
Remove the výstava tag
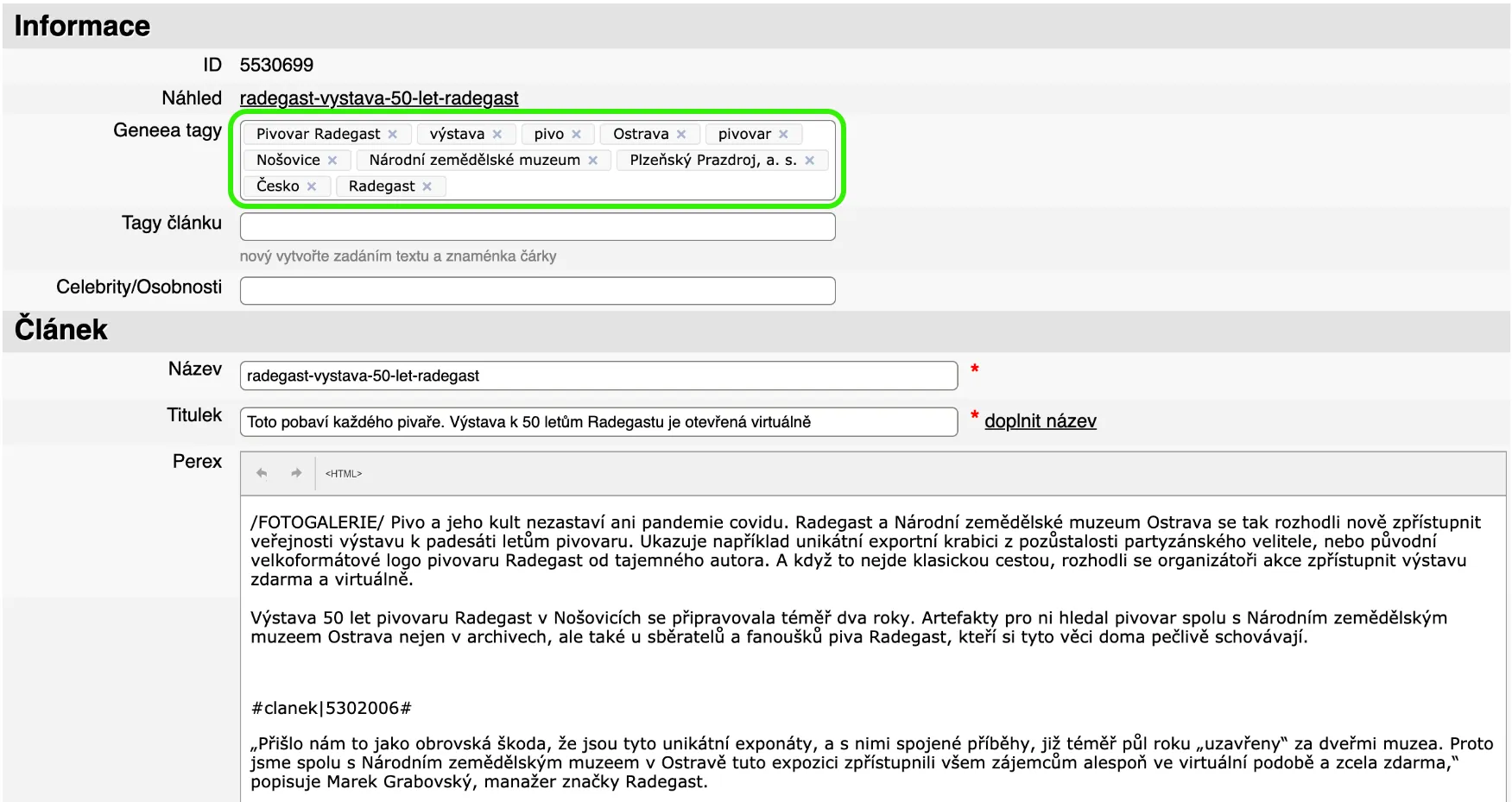pyautogui.click(x=497, y=135)
